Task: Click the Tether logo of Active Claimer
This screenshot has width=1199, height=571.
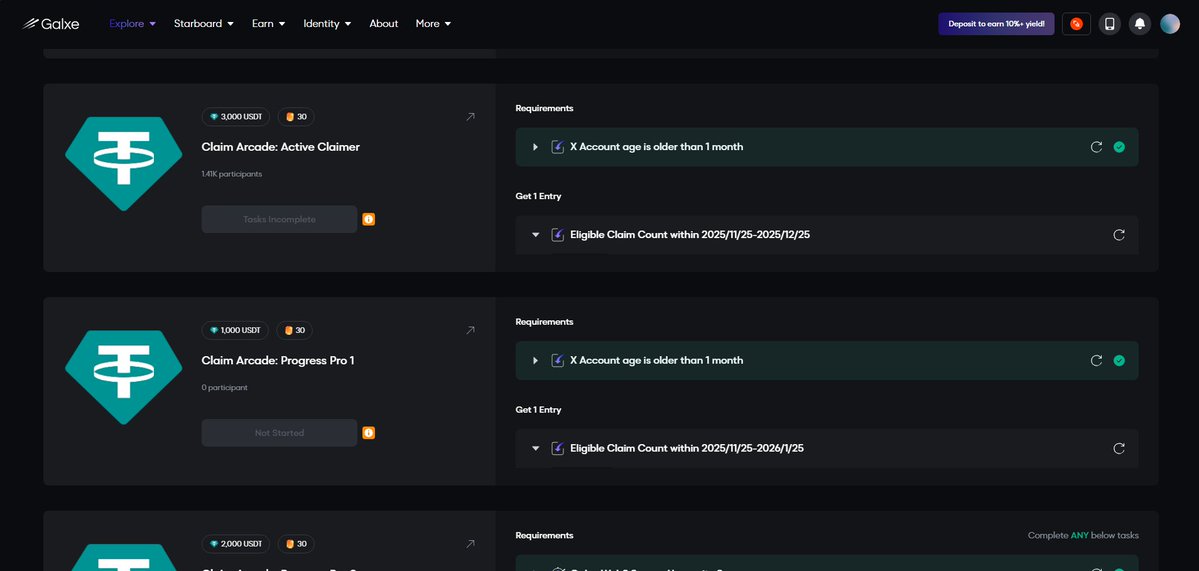Action: click(x=124, y=164)
